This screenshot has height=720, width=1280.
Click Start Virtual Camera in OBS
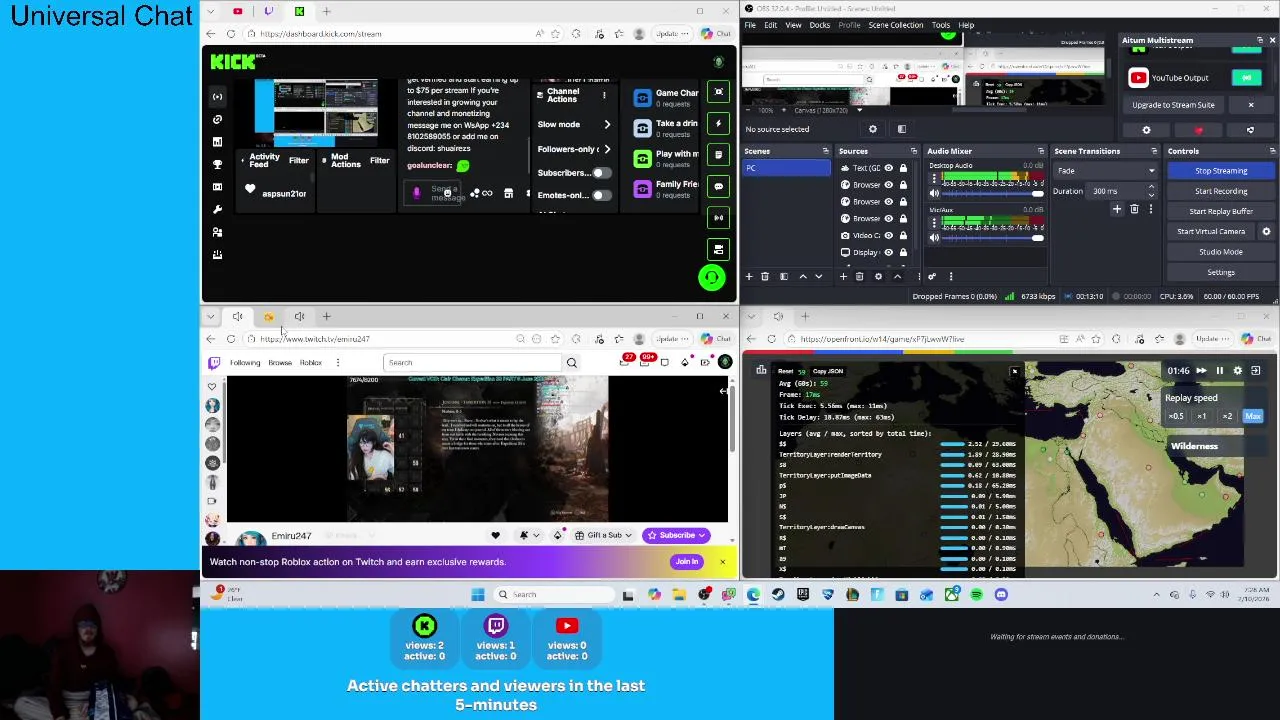coord(1210,231)
